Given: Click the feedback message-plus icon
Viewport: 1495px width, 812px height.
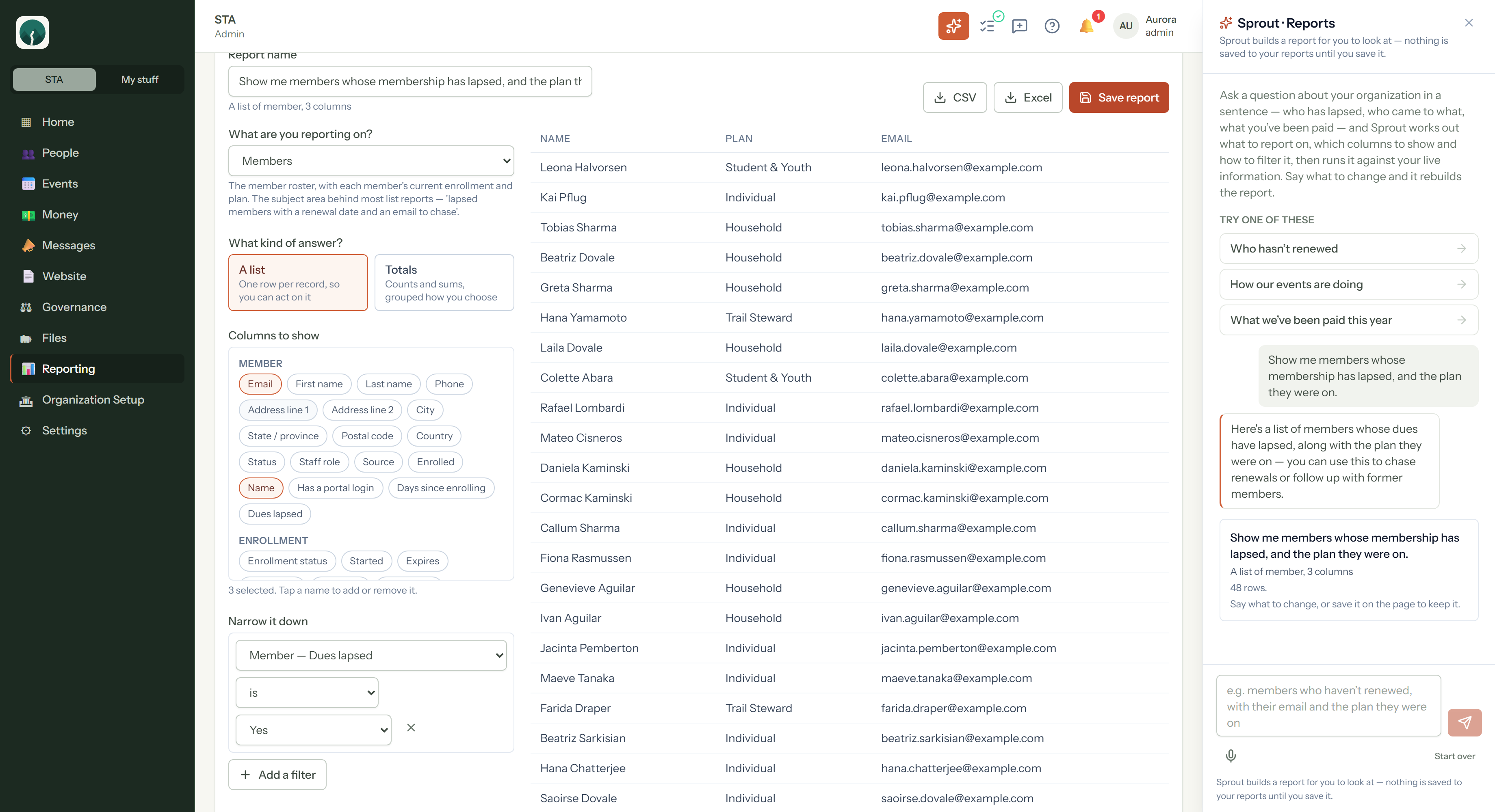Looking at the screenshot, I should click(1019, 26).
